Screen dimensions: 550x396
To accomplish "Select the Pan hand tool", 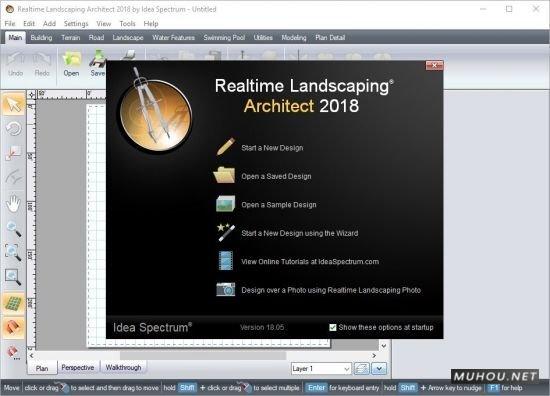I will [13, 203].
